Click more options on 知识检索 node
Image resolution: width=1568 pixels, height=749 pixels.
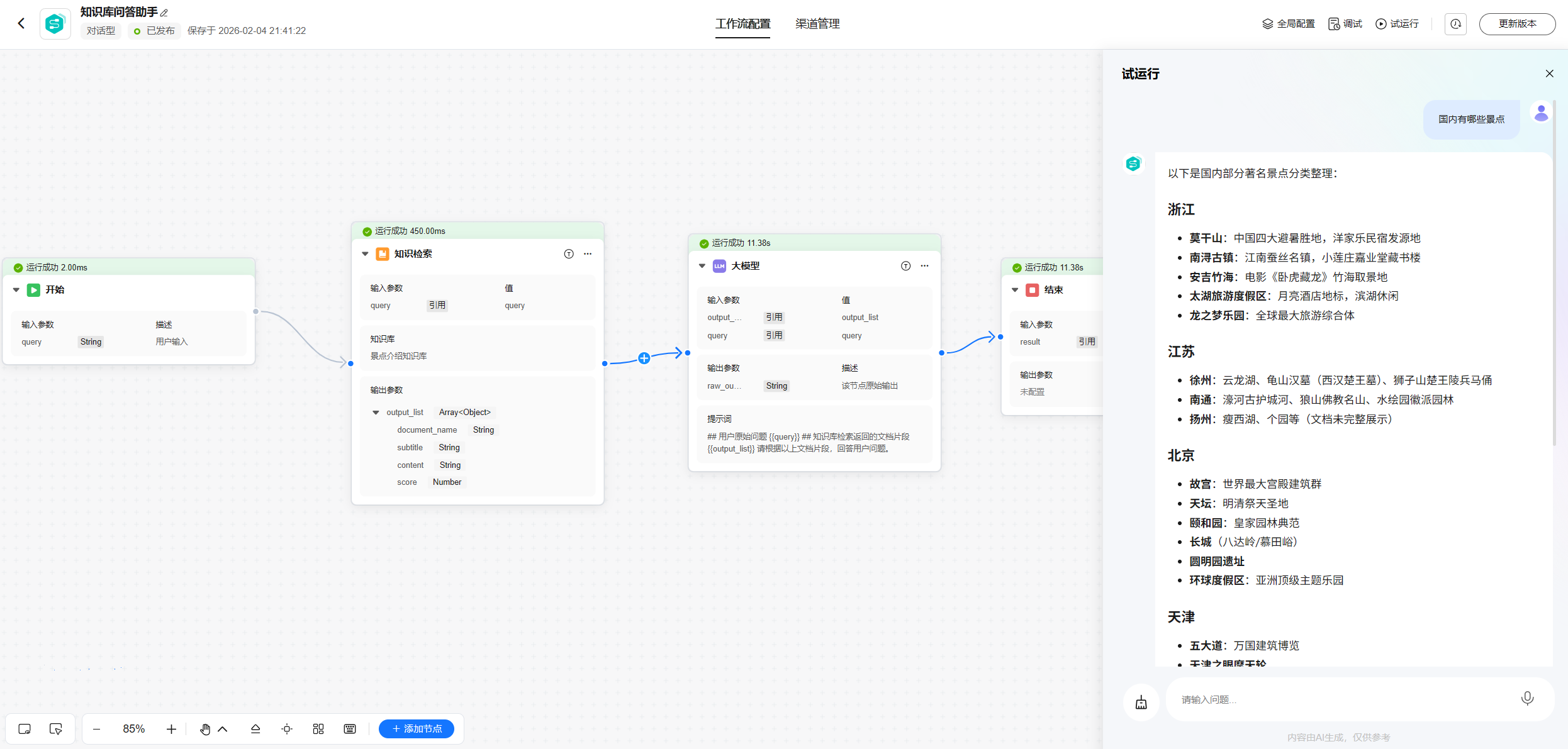pos(588,254)
